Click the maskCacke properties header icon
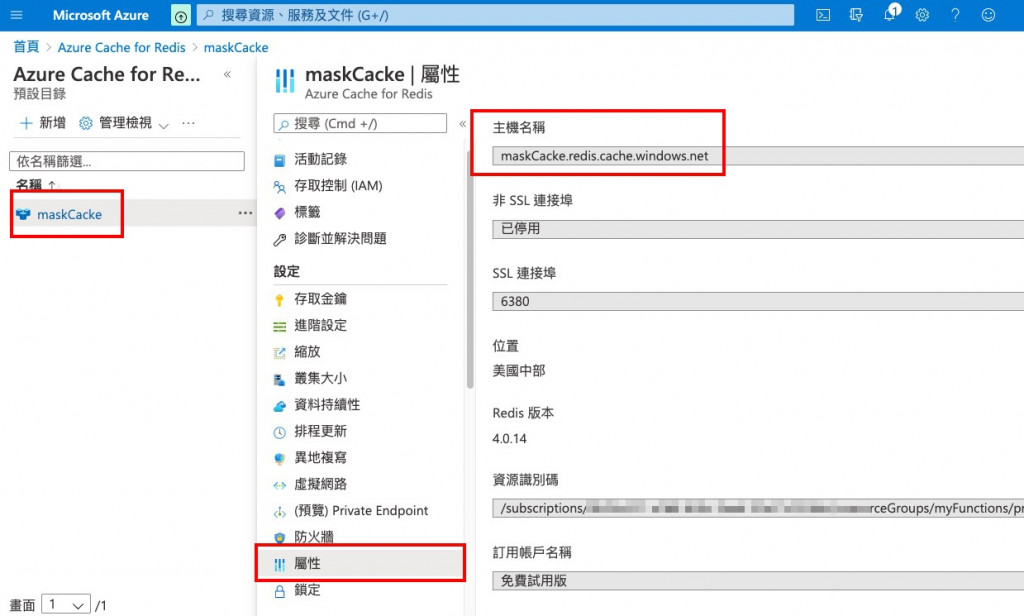 285,81
